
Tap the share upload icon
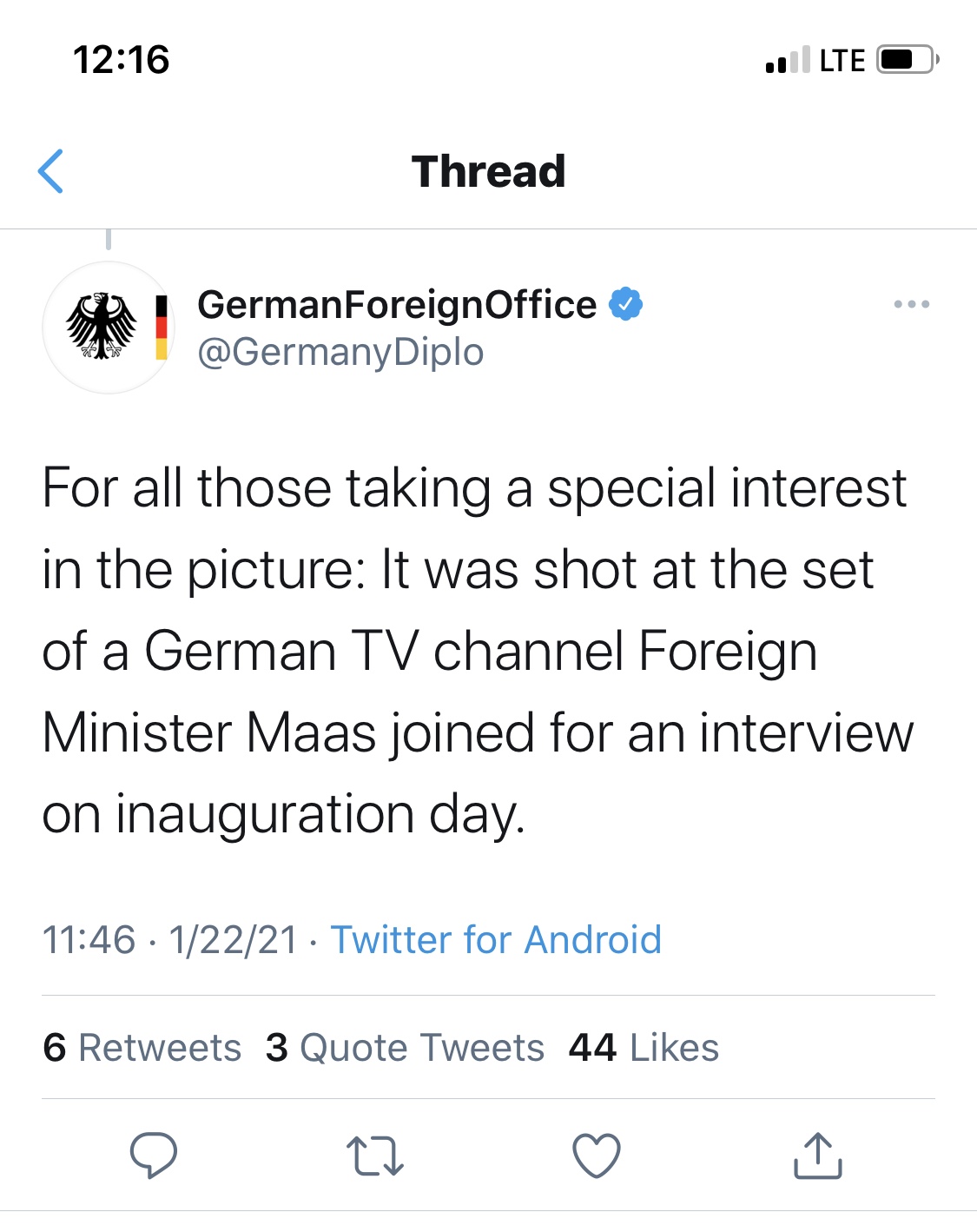[x=818, y=1156]
